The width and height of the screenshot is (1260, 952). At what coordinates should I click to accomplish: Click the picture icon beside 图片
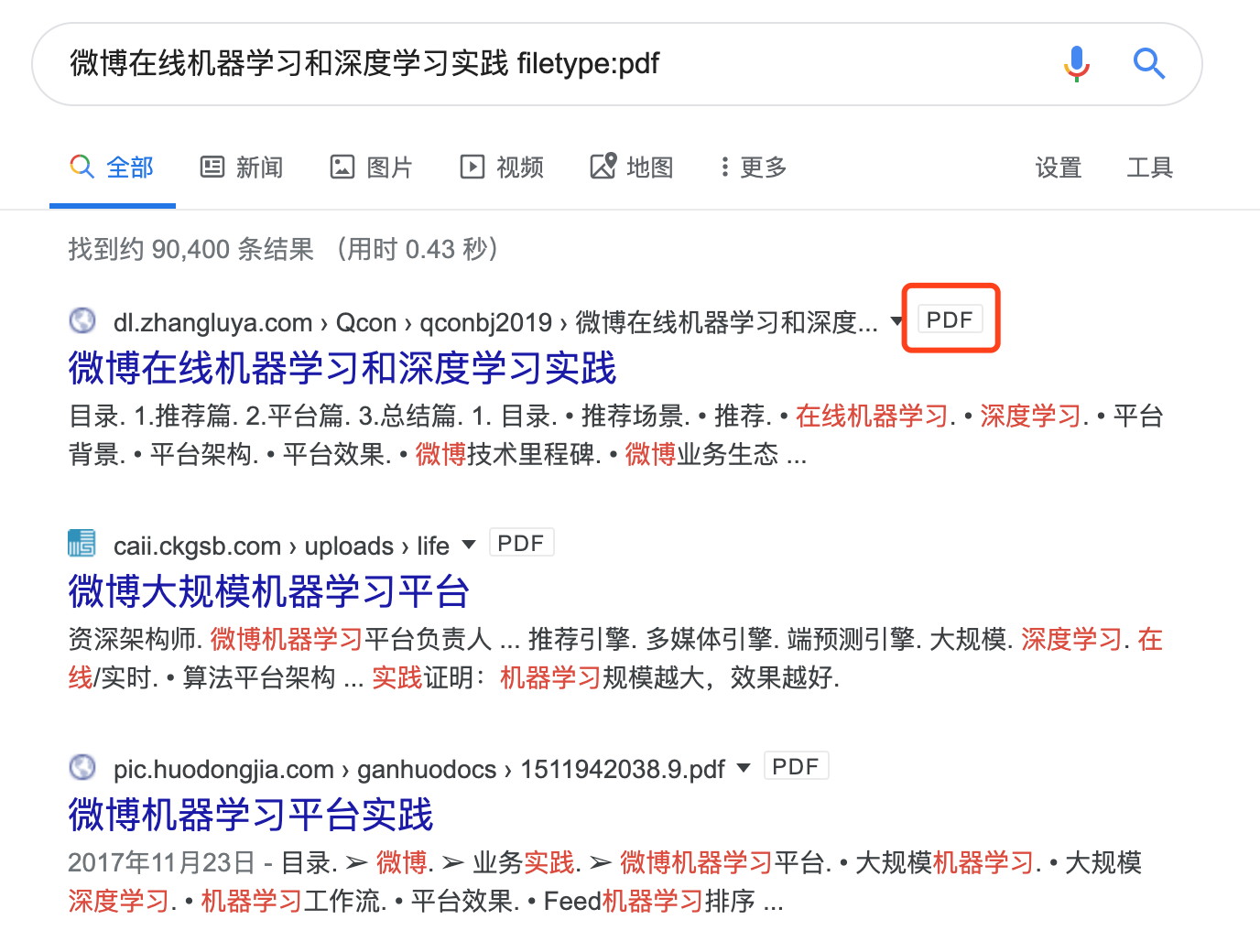(x=342, y=167)
